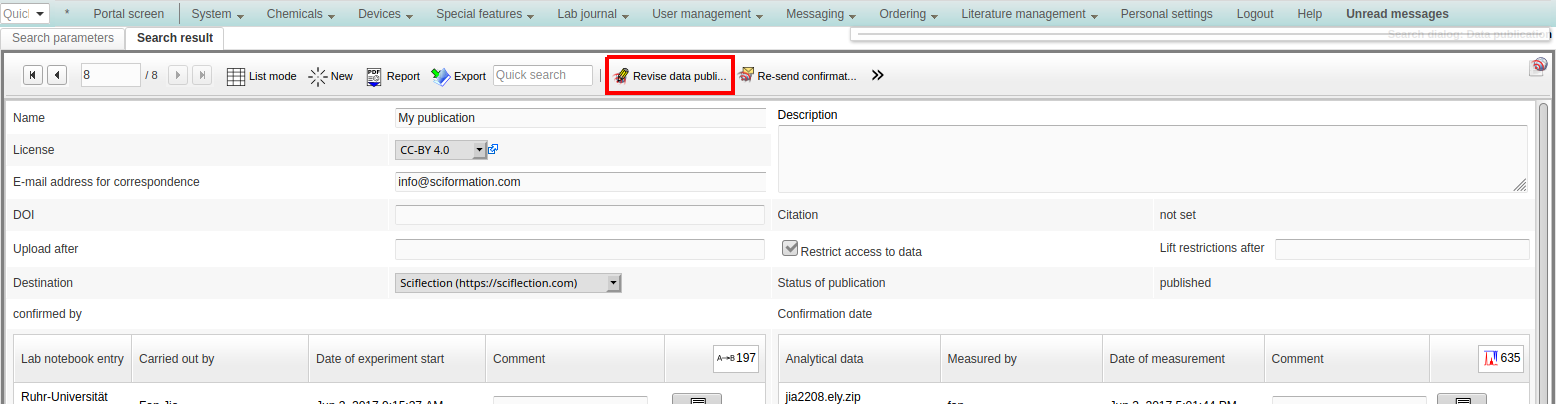The image size is (1556, 404).
Task: Toggle Restrict access to data checkbox
Action: click(x=790, y=249)
